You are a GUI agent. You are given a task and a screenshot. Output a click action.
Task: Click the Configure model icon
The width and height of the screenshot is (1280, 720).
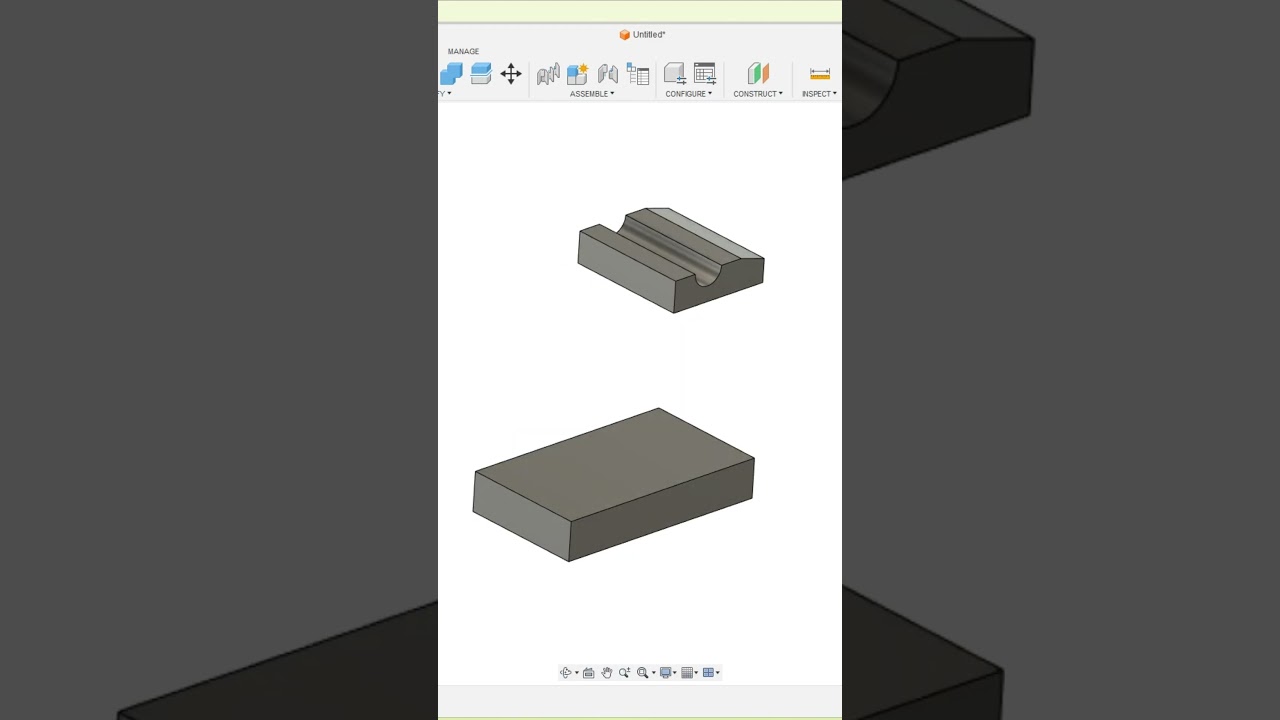tap(675, 73)
